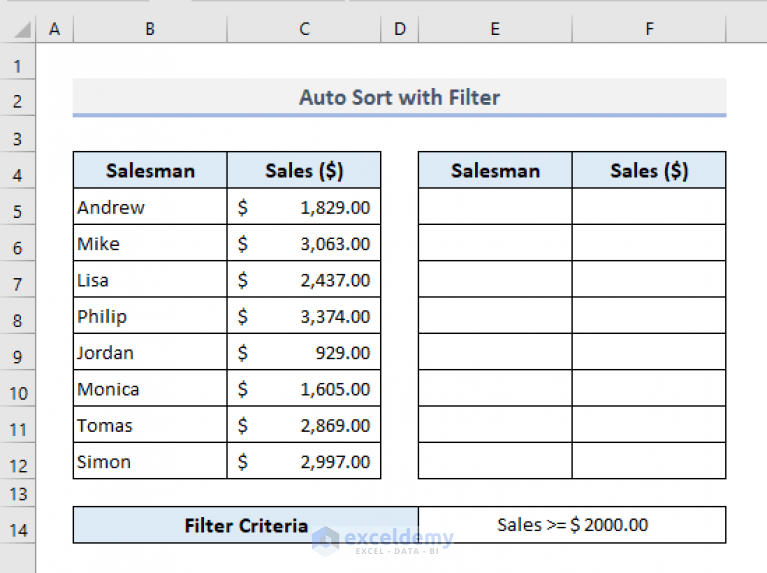Click the Filter Criteria label cell
Screen dimensions: 767x573
point(246,525)
